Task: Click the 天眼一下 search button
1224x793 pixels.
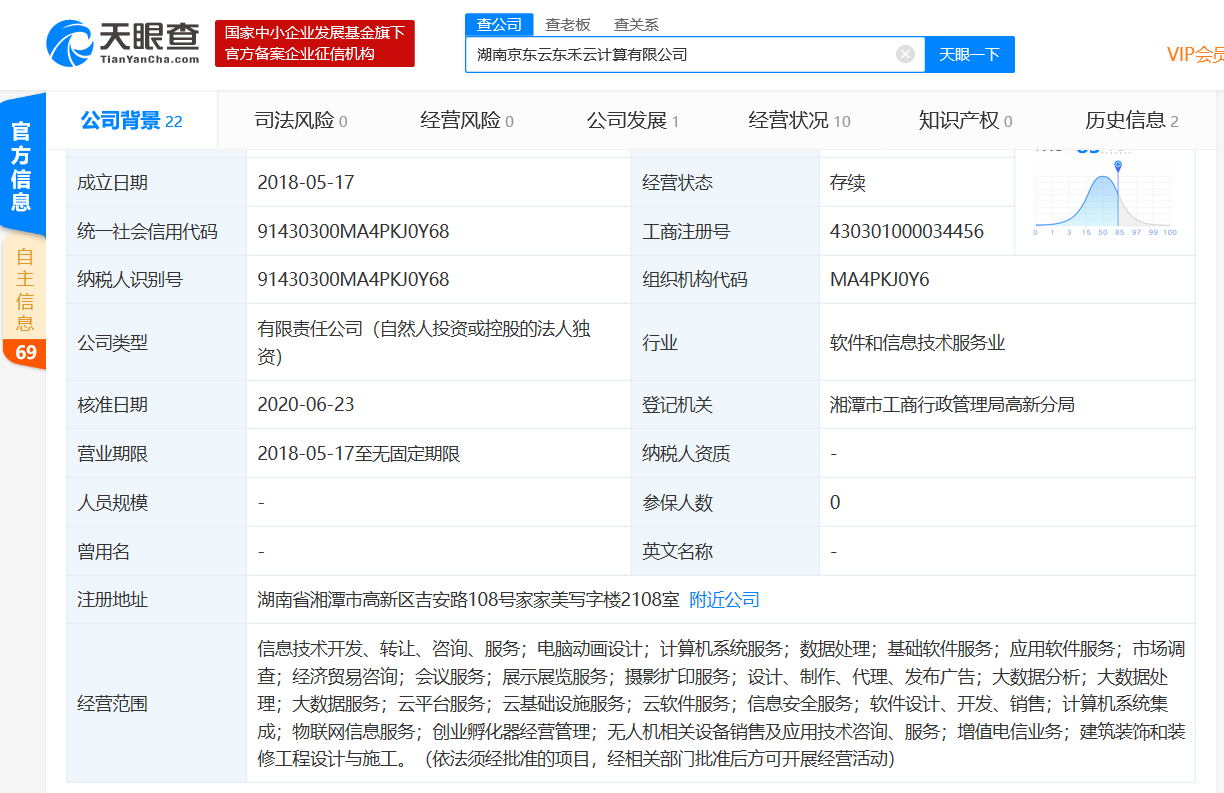Action: pyautogui.click(x=969, y=54)
